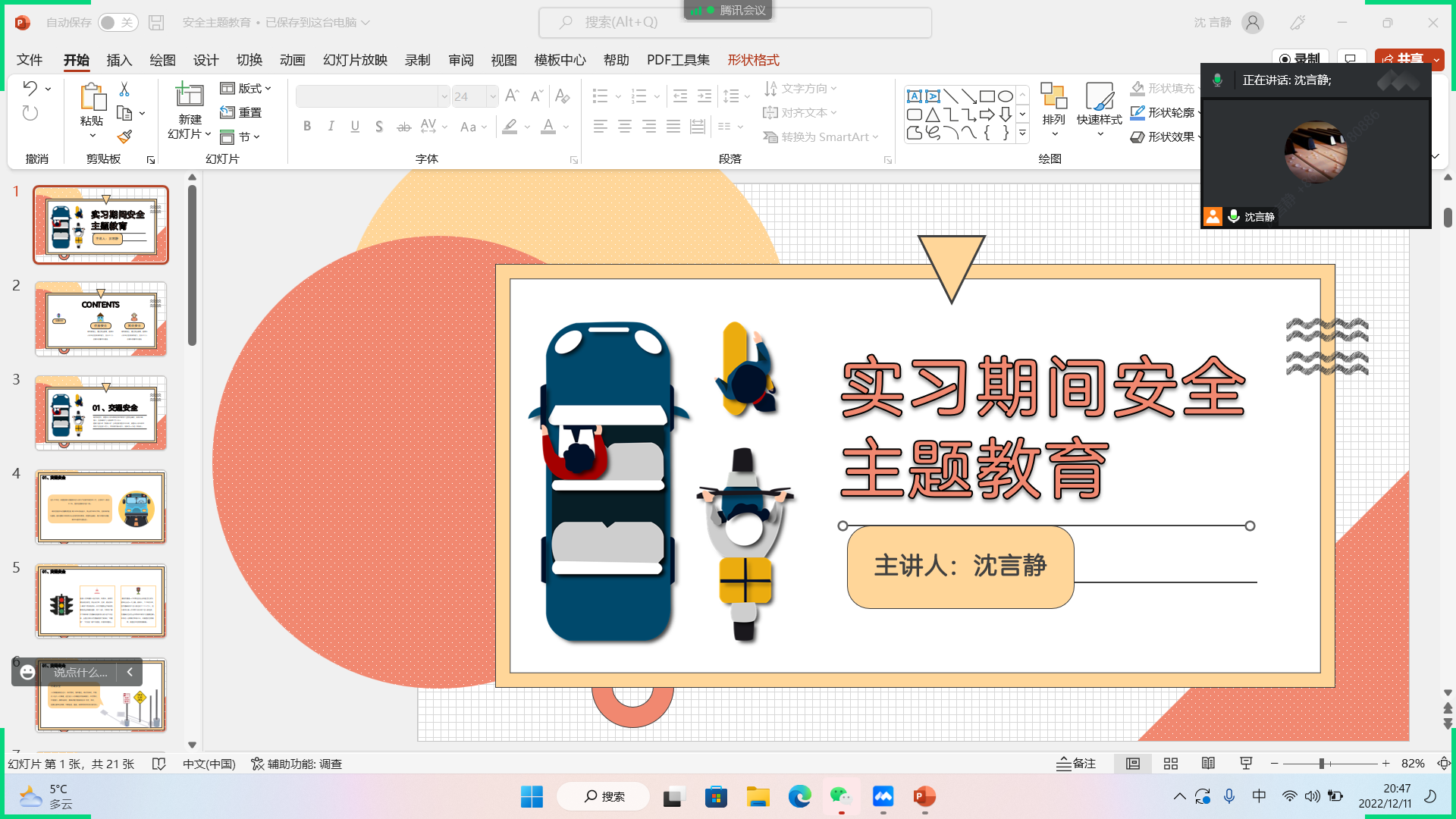
Task: Click the Format Painter brush icon
Action: (x=125, y=137)
